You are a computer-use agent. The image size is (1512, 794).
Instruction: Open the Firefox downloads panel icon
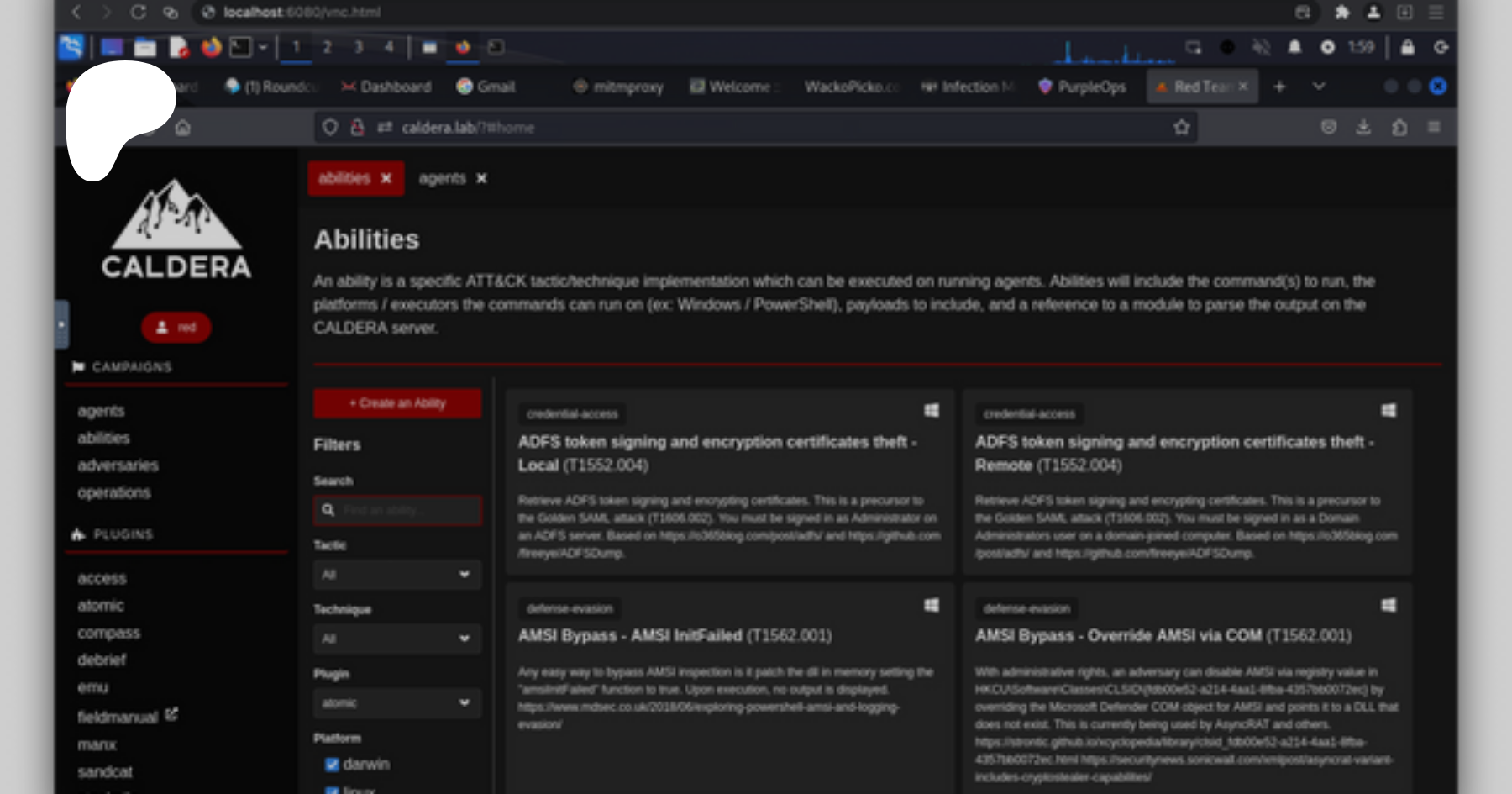click(1363, 128)
